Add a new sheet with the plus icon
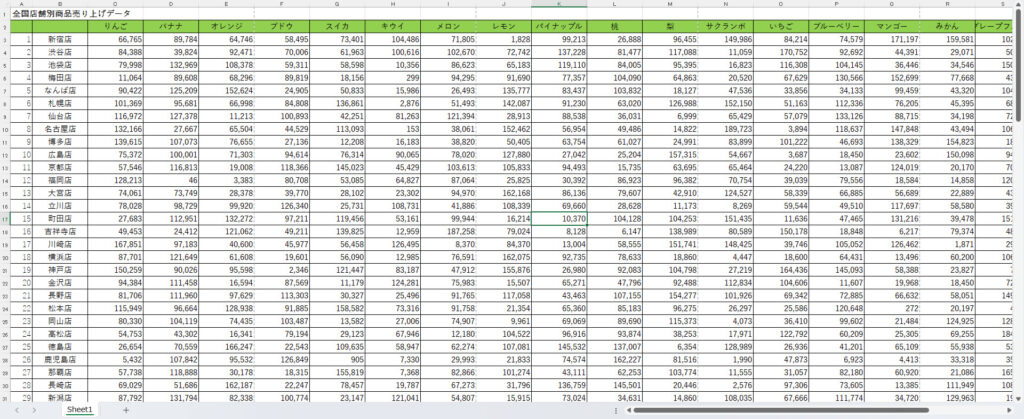The image size is (1024, 419). [x=126, y=410]
